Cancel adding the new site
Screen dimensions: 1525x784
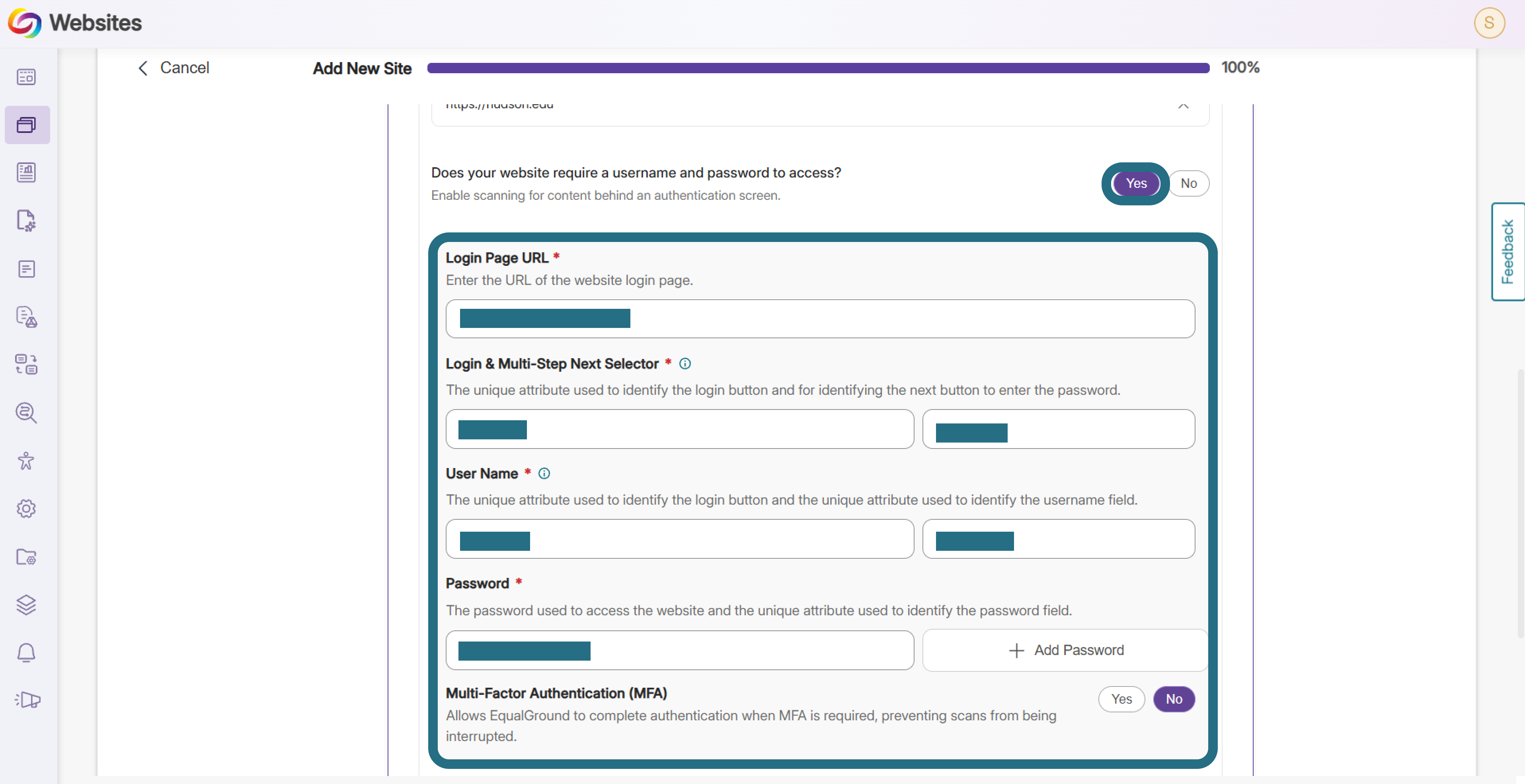(x=174, y=68)
